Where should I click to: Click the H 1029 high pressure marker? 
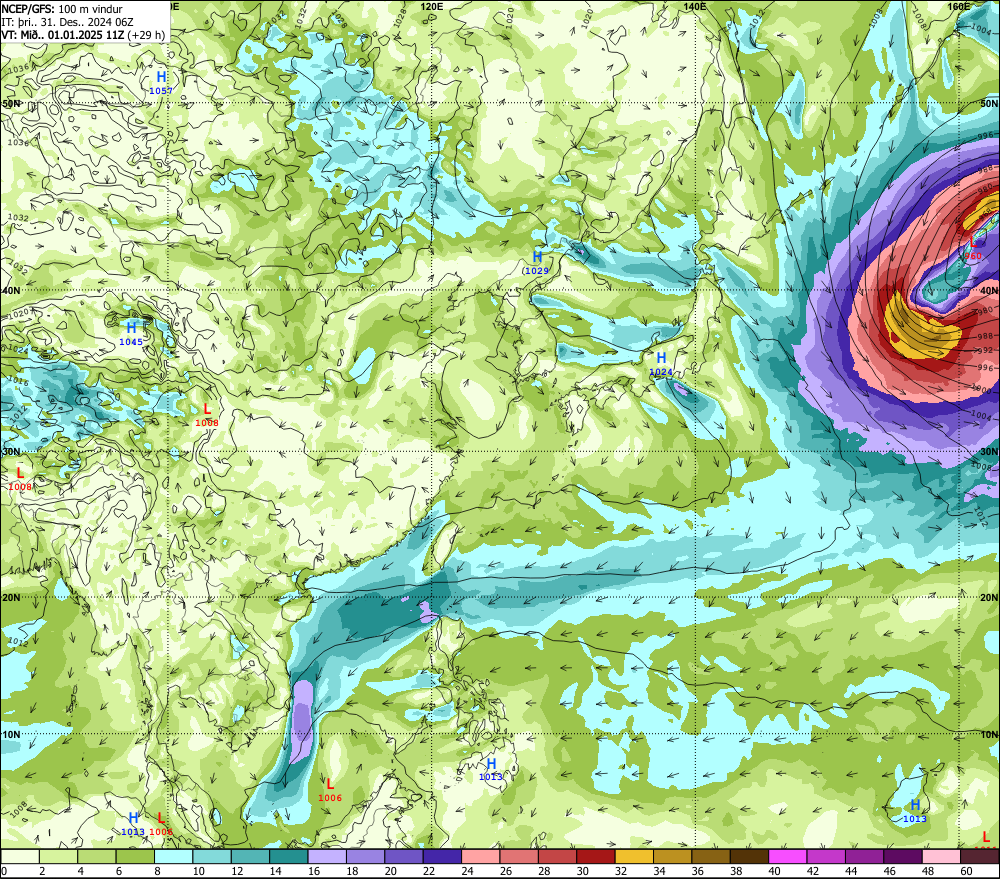click(x=537, y=262)
